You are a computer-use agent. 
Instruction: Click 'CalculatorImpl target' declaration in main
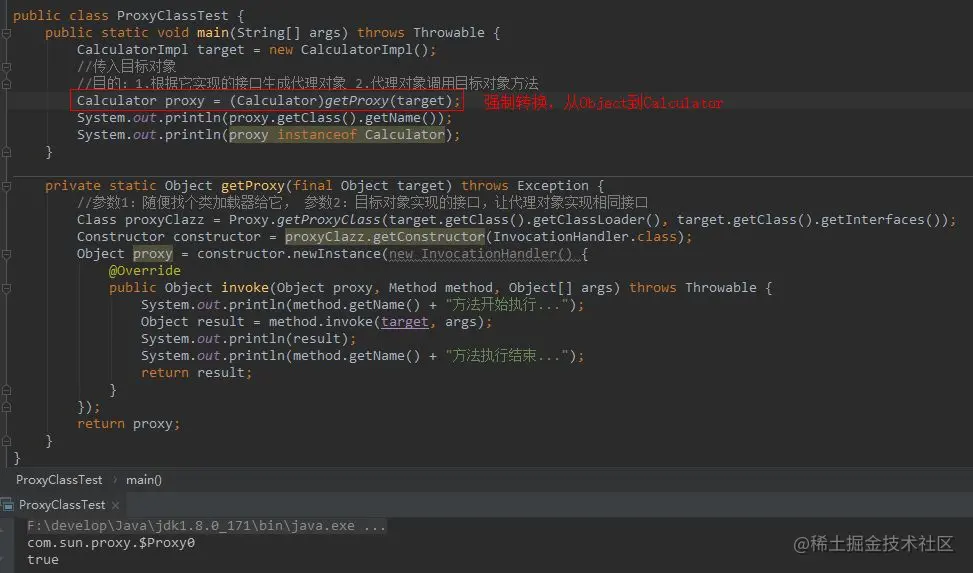click(160, 50)
